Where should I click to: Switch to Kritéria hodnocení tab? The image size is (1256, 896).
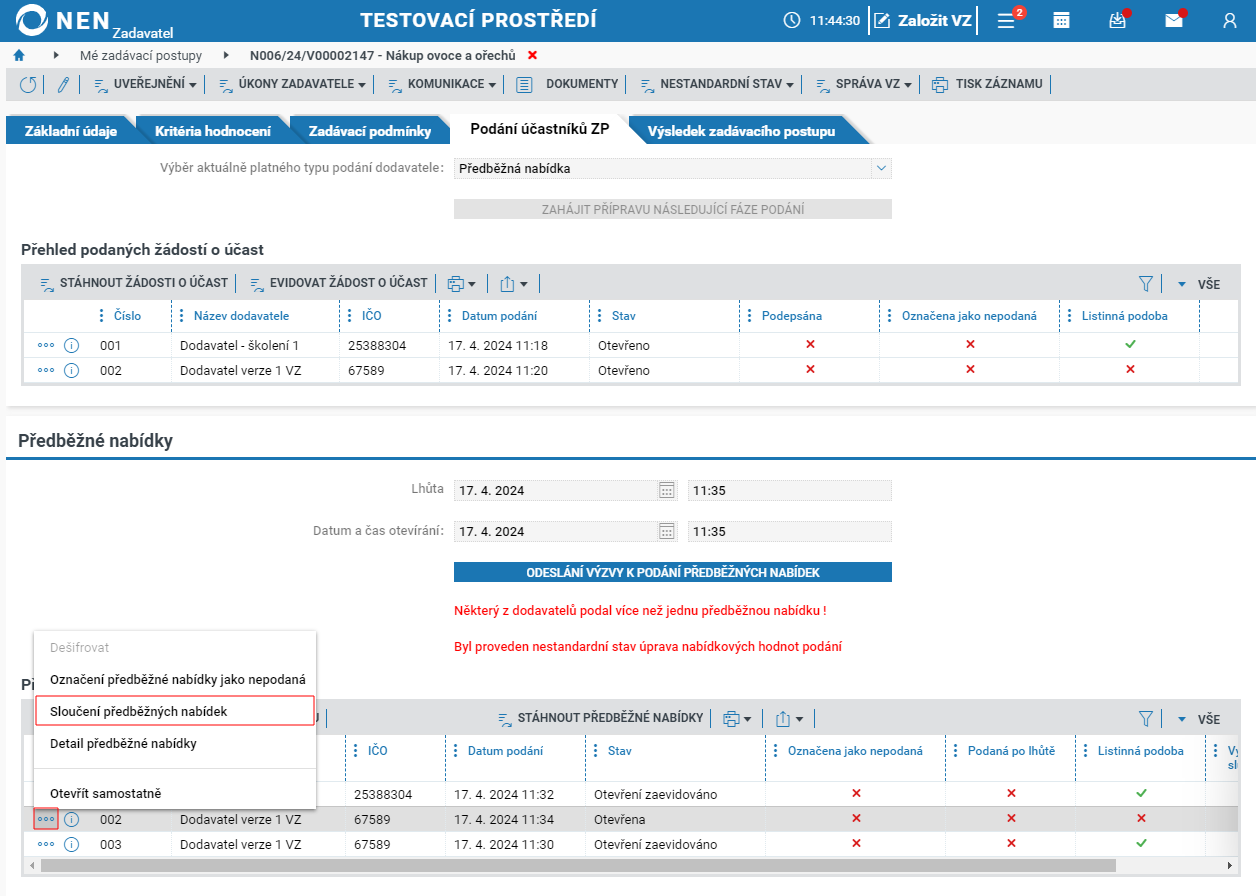coord(212,131)
